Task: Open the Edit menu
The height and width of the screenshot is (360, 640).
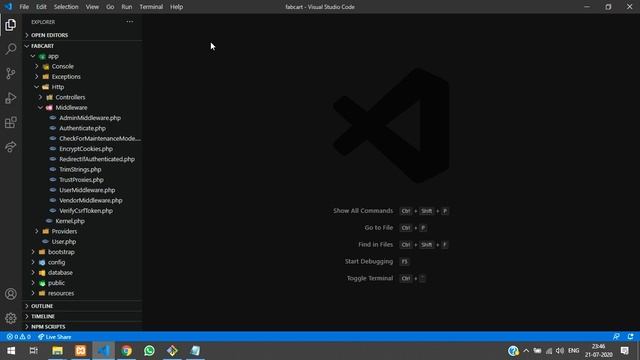Action: pyautogui.click(x=41, y=7)
